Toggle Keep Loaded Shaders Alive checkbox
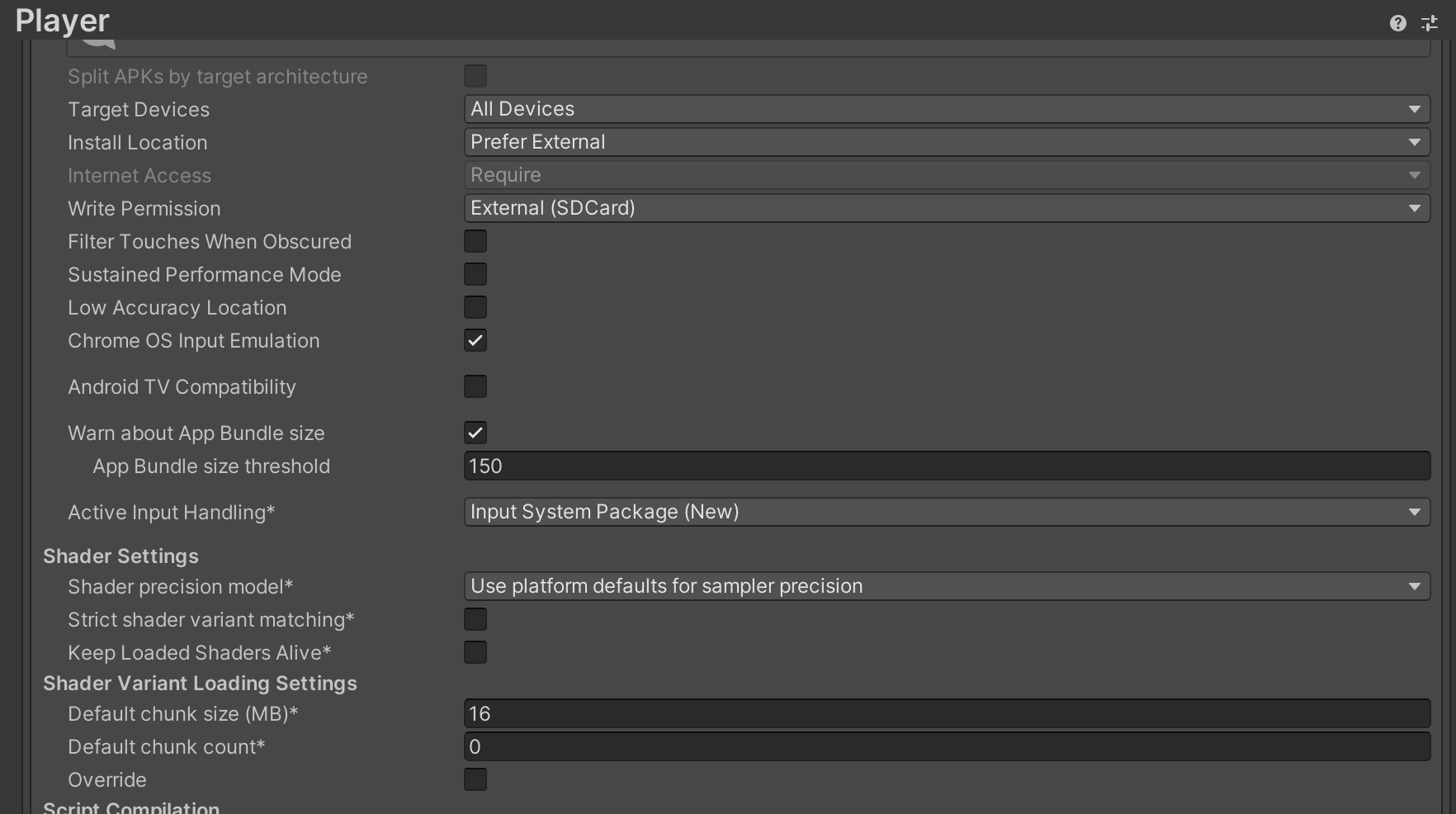Image resolution: width=1456 pixels, height=814 pixels. pyautogui.click(x=475, y=652)
